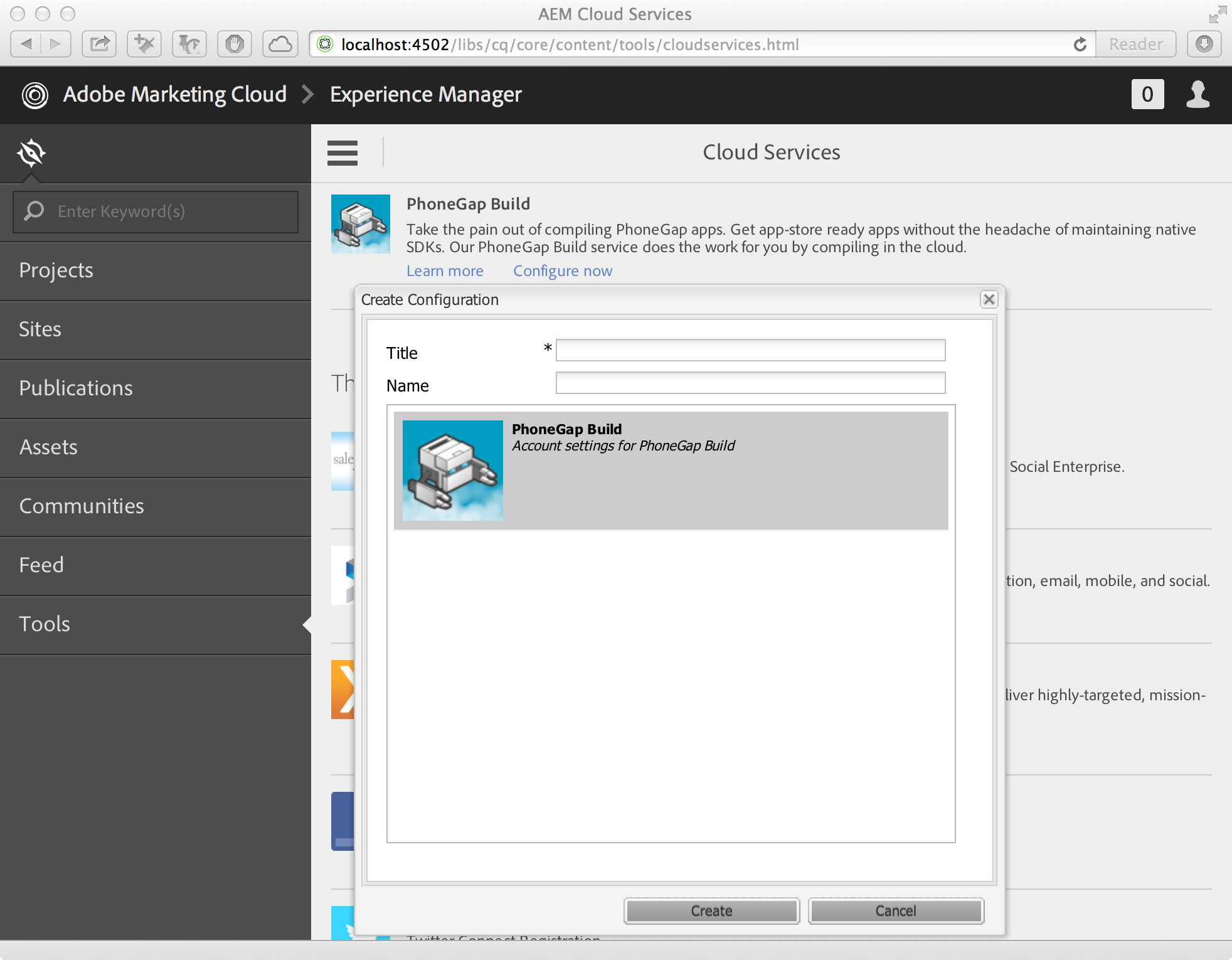Click the 'Cloud Services' page heading
The height and width of the screenshot is (960, 1232).
coord(771,152)
